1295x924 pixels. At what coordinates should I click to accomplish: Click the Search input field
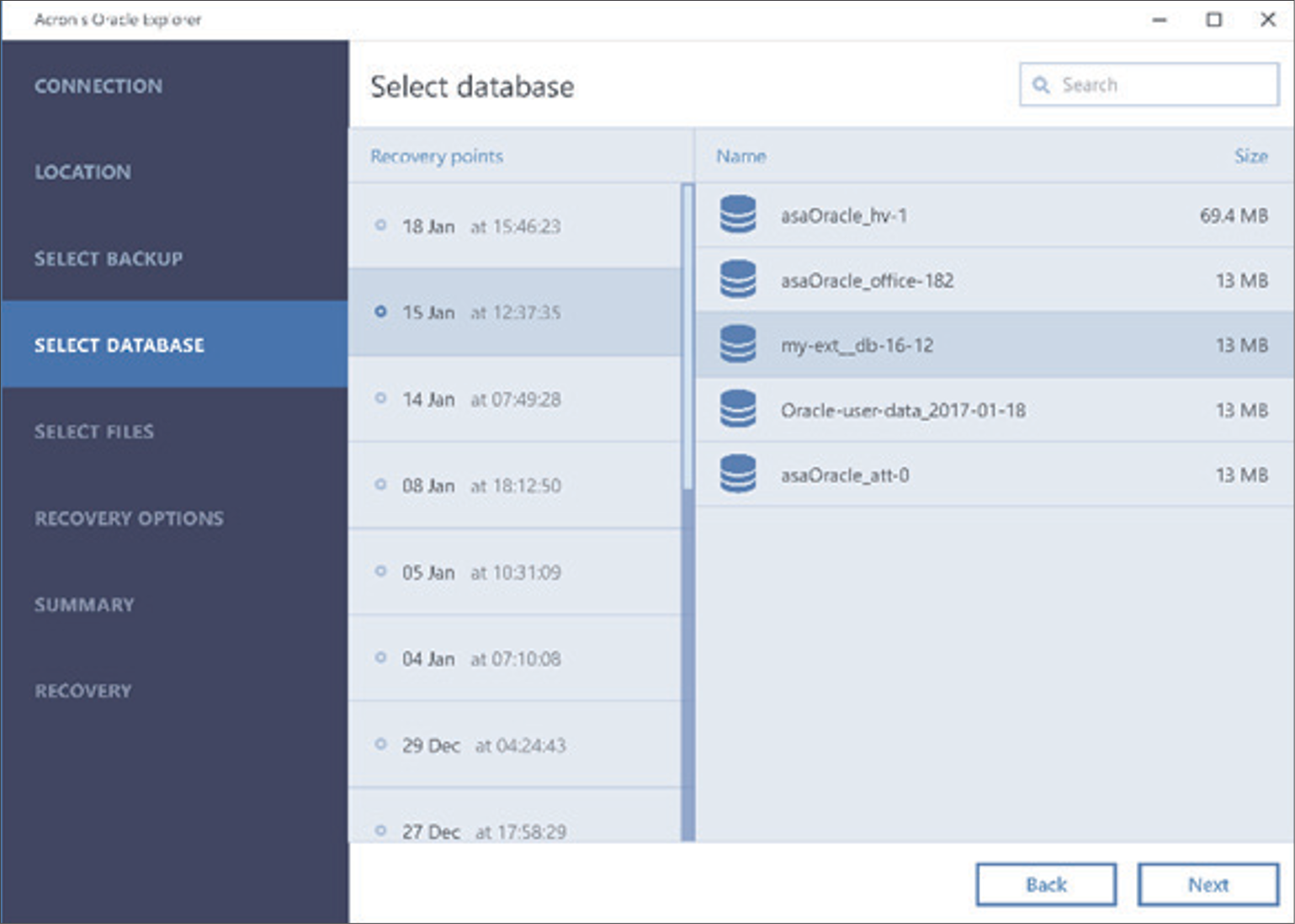point(1149,84)
